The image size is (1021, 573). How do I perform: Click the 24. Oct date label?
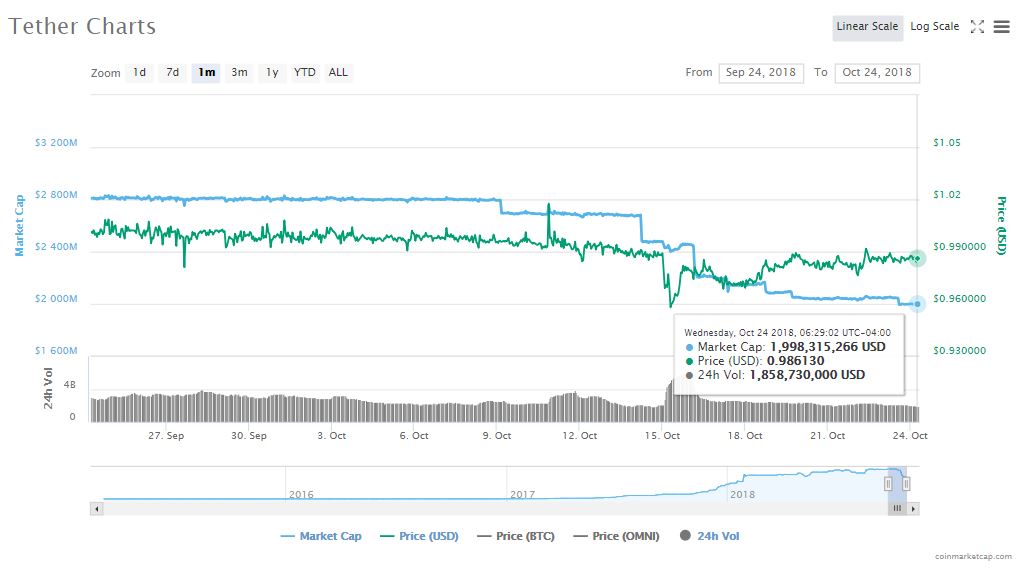coord(910,436)
